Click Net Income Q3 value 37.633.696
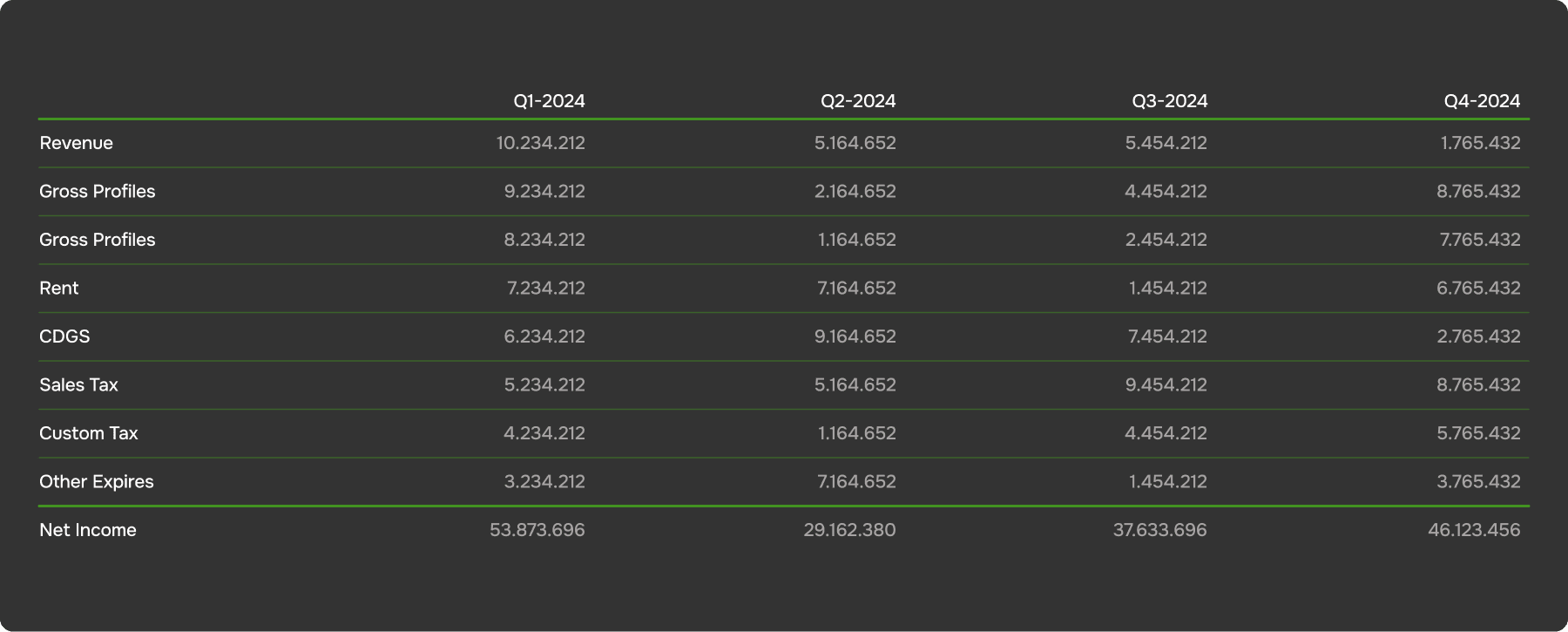This screenshot has height=632, width=1568. 1159,530
